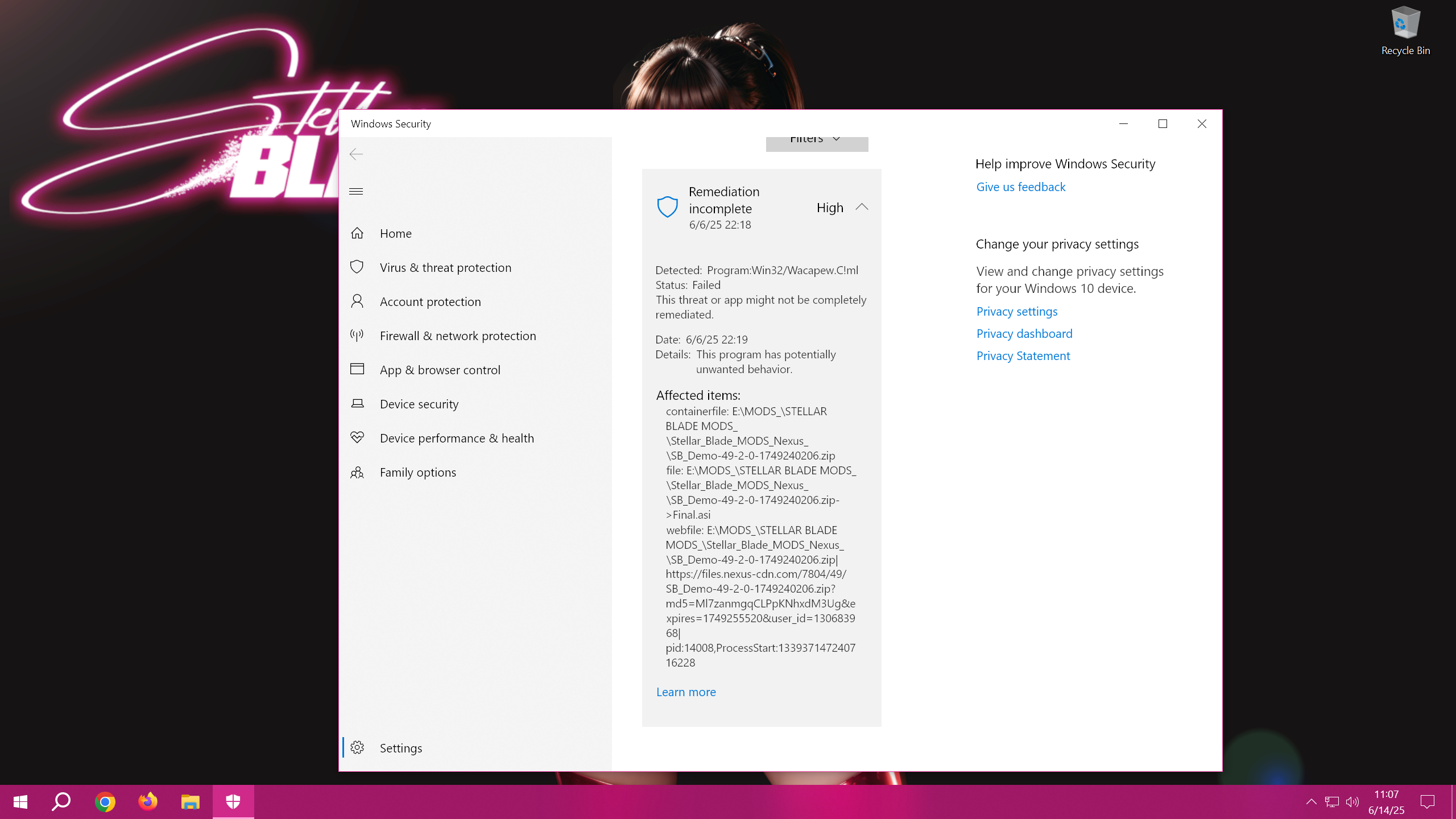Open the hamburger navigation menu
The height and width of the screenshot is (819, 1456).
(356, 191)
